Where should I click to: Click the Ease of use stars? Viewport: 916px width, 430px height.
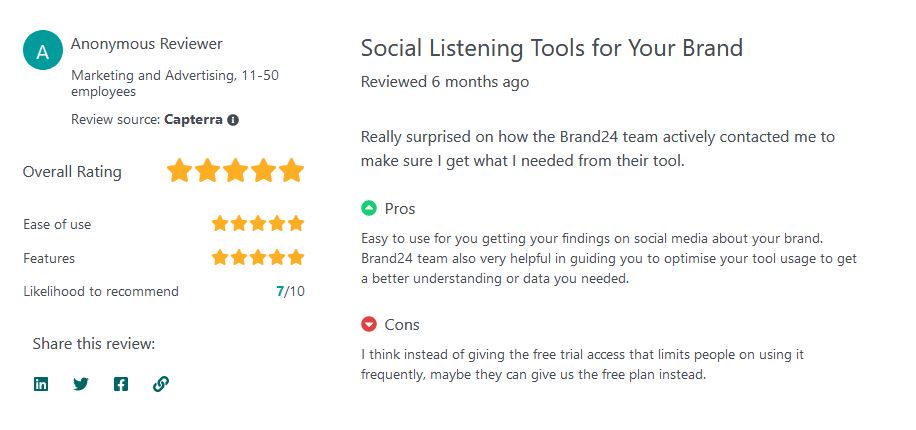(x=257, y=224)
